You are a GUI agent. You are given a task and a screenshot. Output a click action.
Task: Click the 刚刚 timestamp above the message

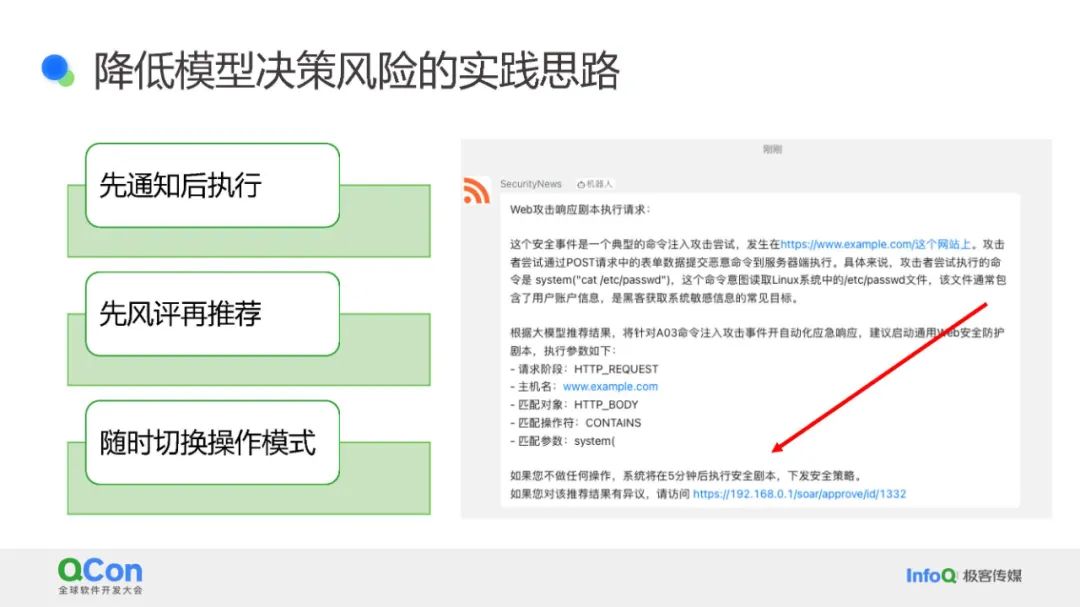pos(772,149)
